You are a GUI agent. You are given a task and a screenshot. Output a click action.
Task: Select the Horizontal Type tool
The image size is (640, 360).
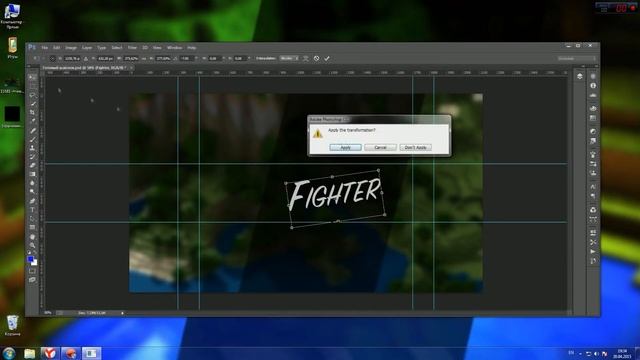coord(32,210)
